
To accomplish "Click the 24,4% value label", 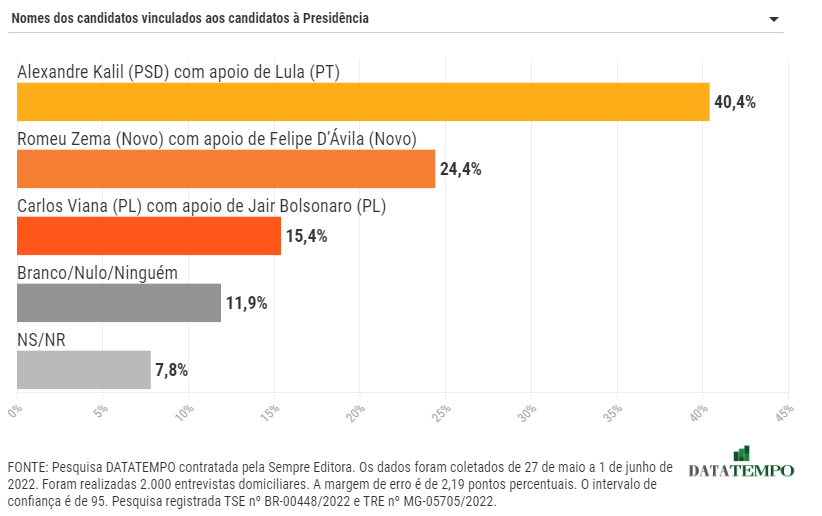I will (460, 169).
